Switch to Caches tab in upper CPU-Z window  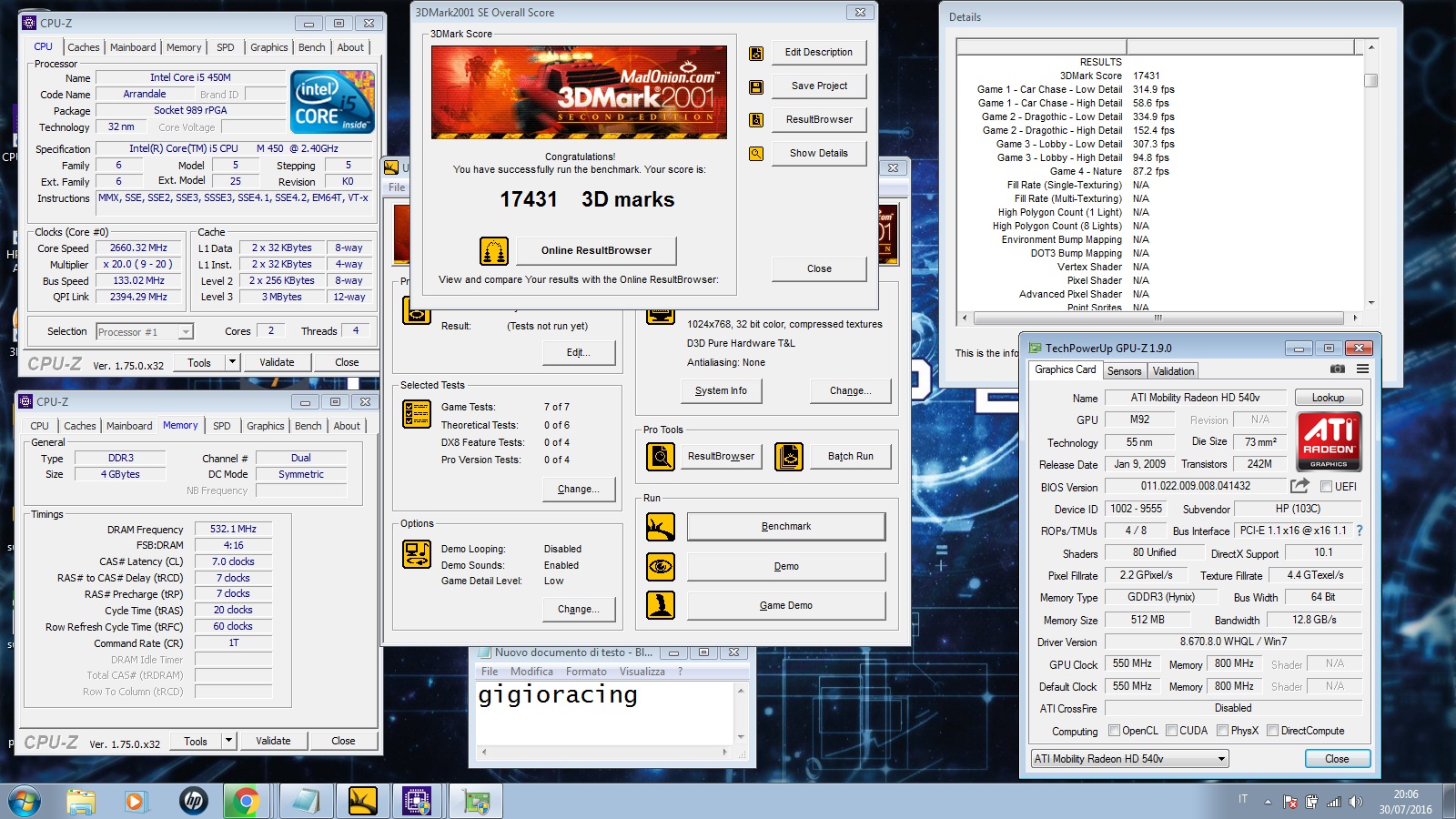84,47
